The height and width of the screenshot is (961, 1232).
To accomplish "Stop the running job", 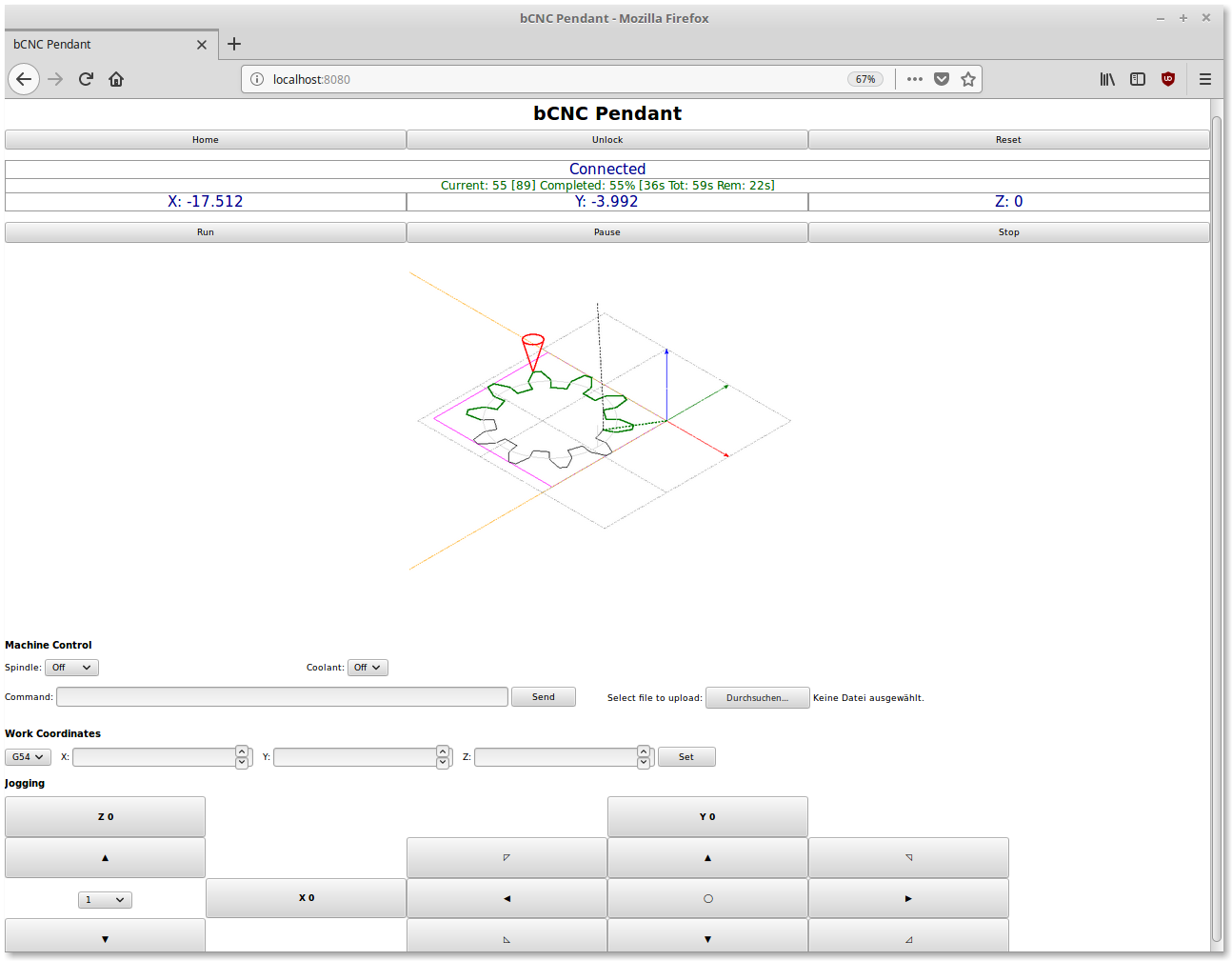I will pyautogui.click(x=1009, y=232).
